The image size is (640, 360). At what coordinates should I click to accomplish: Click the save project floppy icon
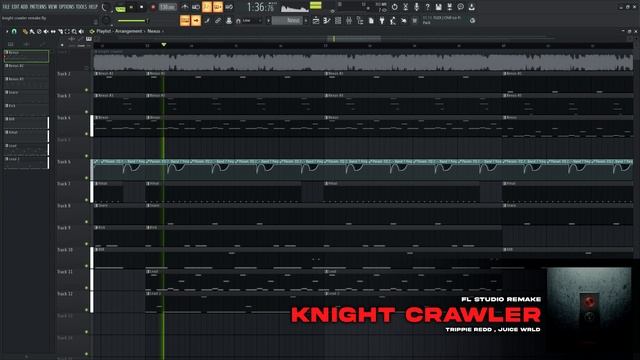438,7
